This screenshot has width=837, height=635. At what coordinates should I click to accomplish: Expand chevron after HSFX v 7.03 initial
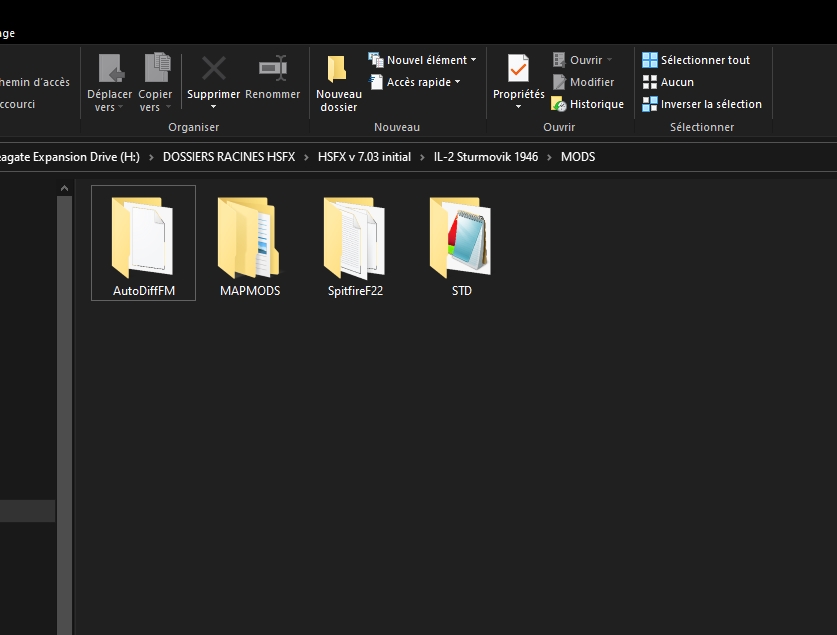coord(422,157)
